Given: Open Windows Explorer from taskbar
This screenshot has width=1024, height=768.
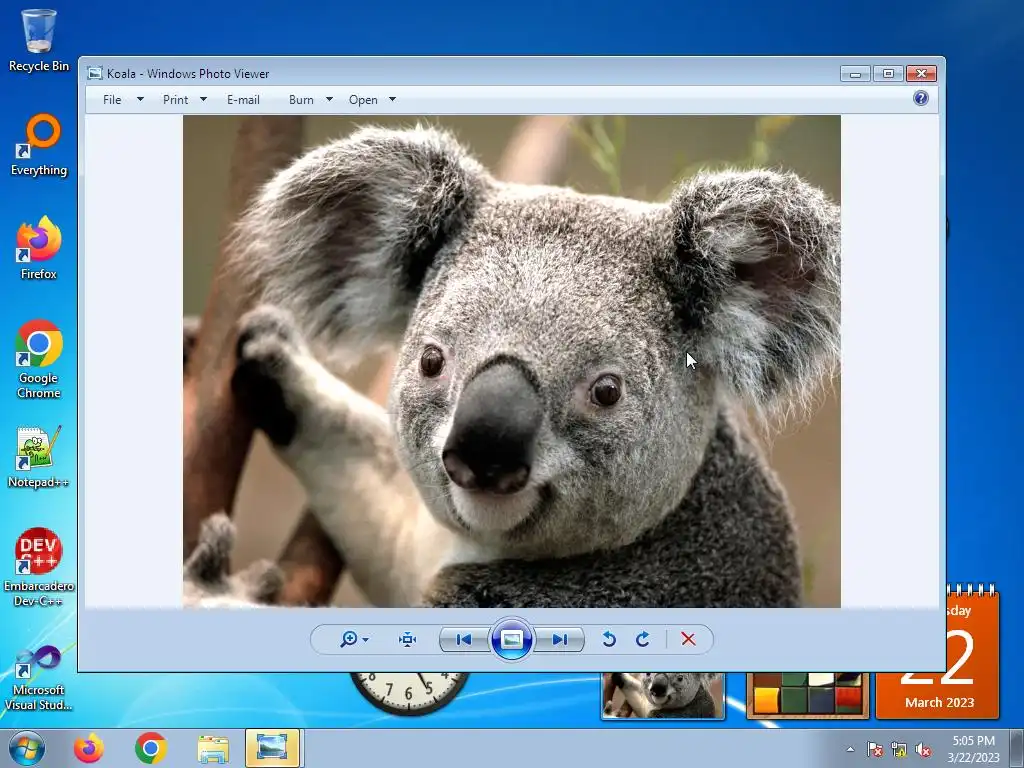Looking at the screenshot, I should (x=213, y=748).
